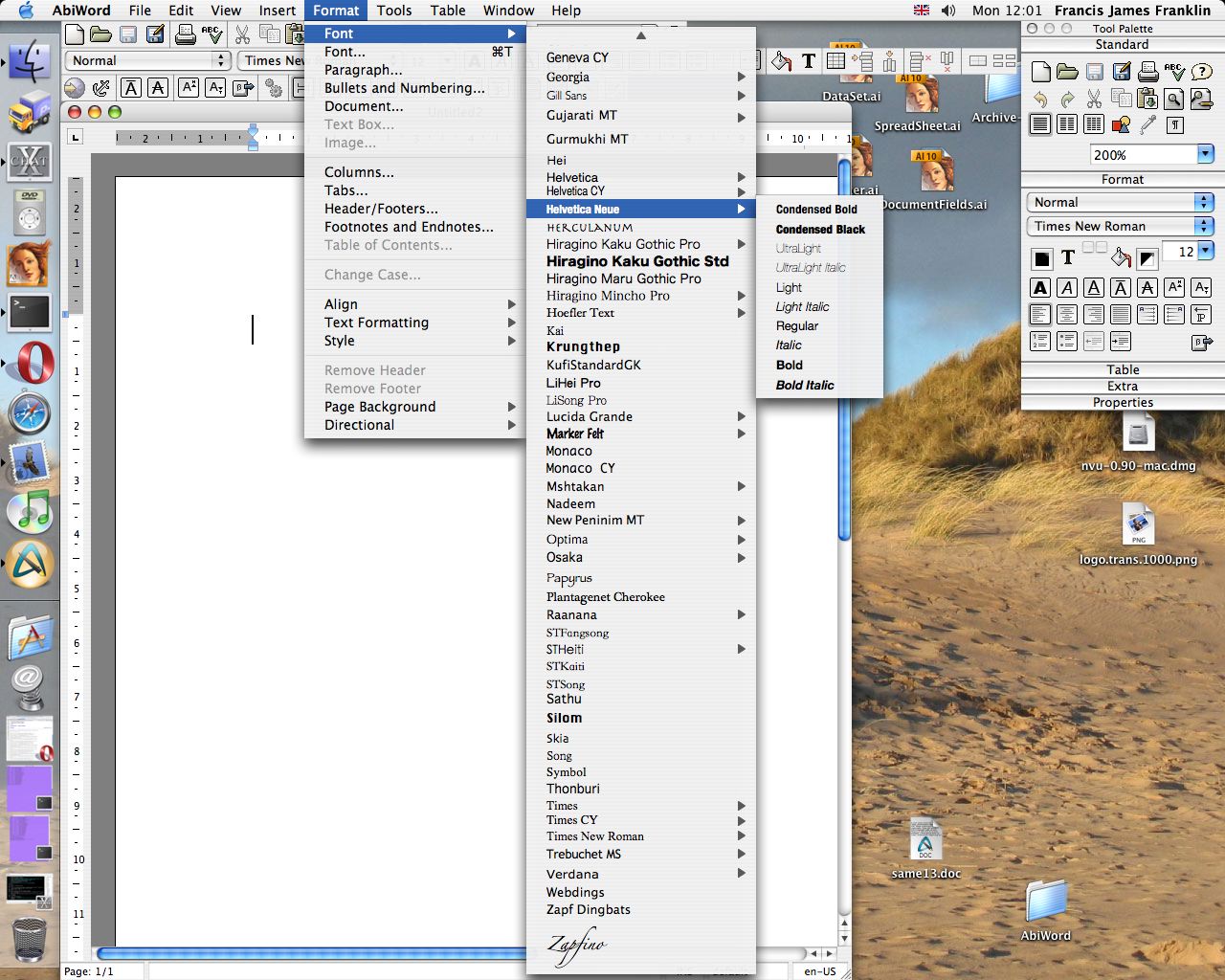Click Open folder icon in Tool Palette
Screen dimensions: 1225x980
pos(1067,72)
